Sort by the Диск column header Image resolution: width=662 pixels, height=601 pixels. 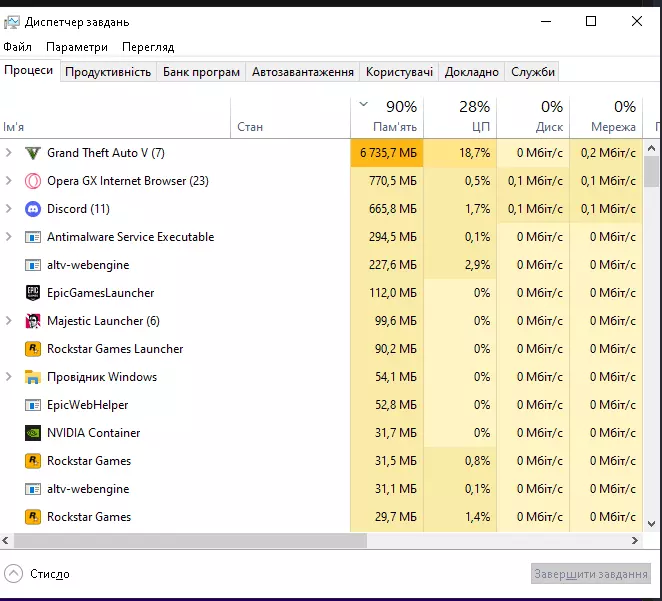click(x=533, y=117)
